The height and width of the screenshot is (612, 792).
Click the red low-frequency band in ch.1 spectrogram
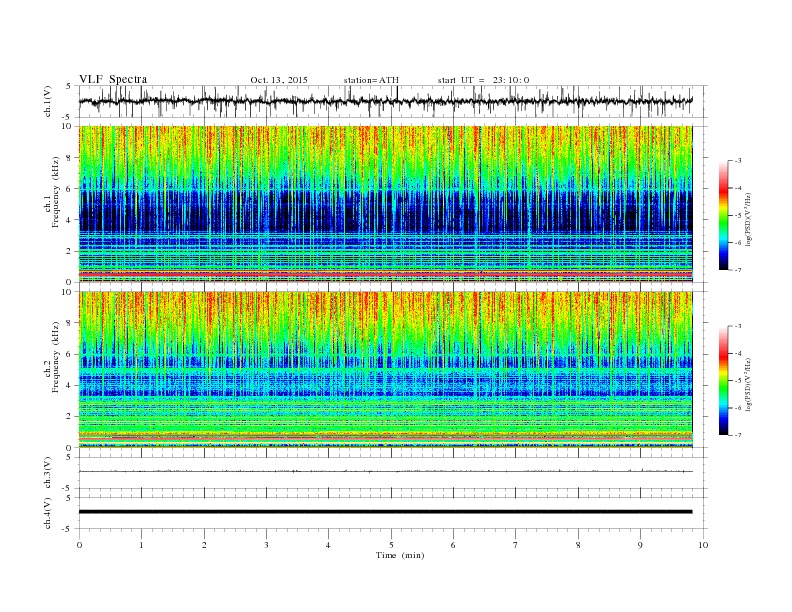coord(385,275)
